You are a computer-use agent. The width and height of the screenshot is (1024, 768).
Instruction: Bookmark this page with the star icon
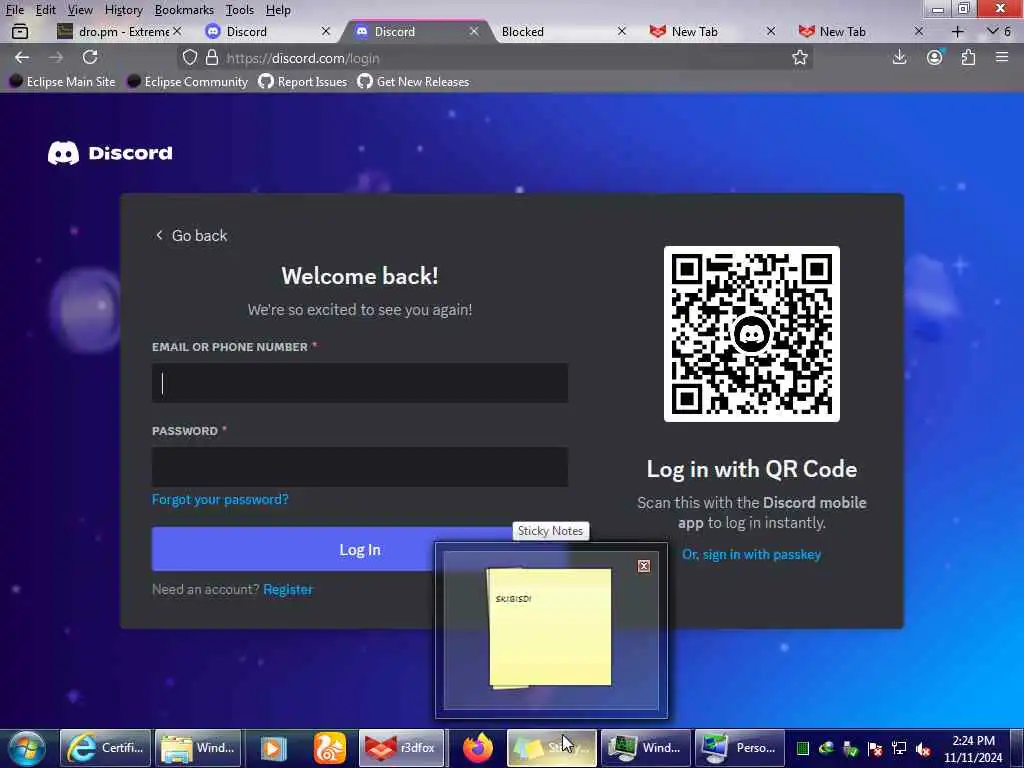point(799,57)
